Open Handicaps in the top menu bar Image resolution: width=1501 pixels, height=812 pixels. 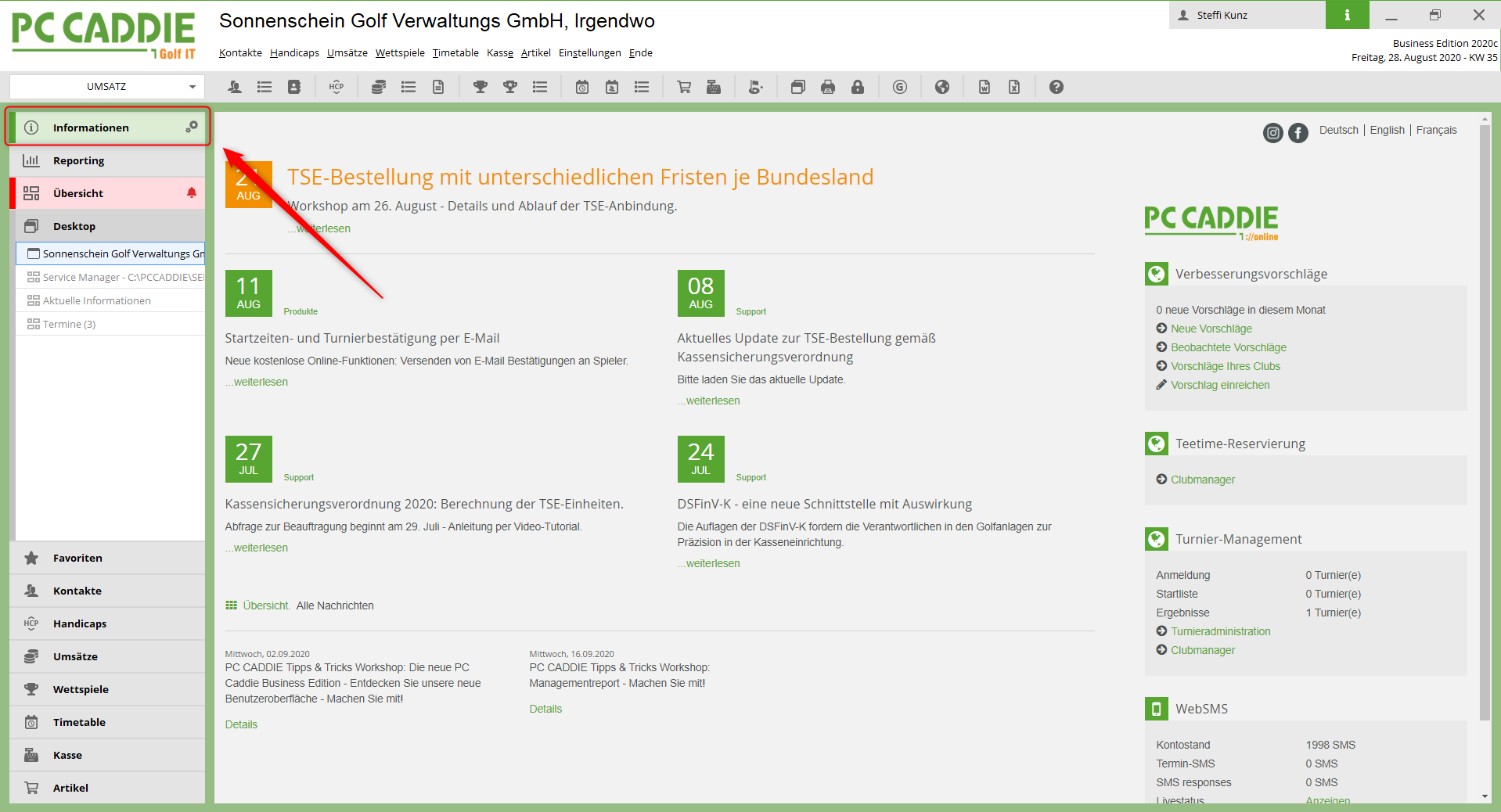click(x=294, y=53)
